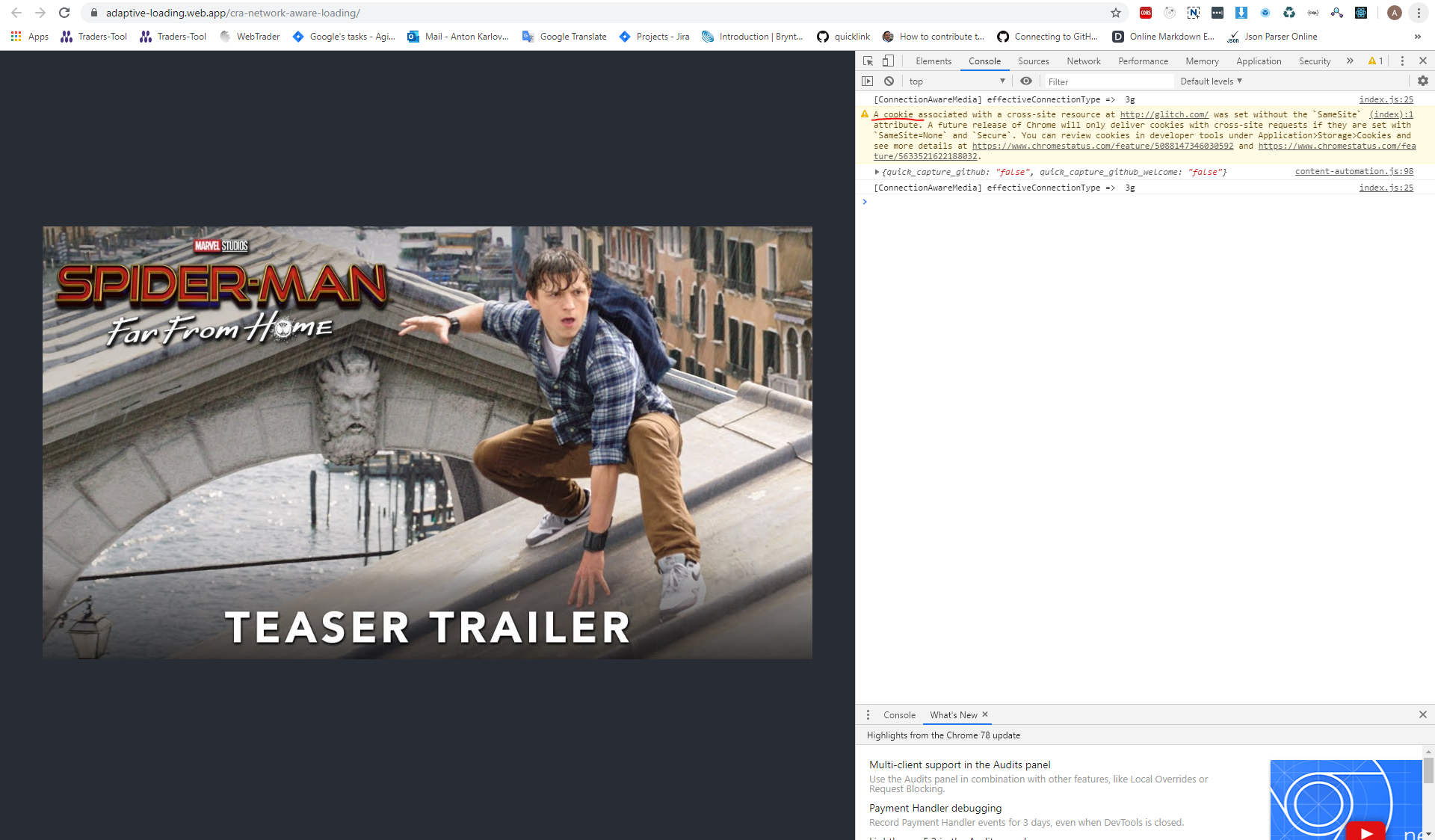
Task: Switch to the Network tab
Action: [1083, 61]
